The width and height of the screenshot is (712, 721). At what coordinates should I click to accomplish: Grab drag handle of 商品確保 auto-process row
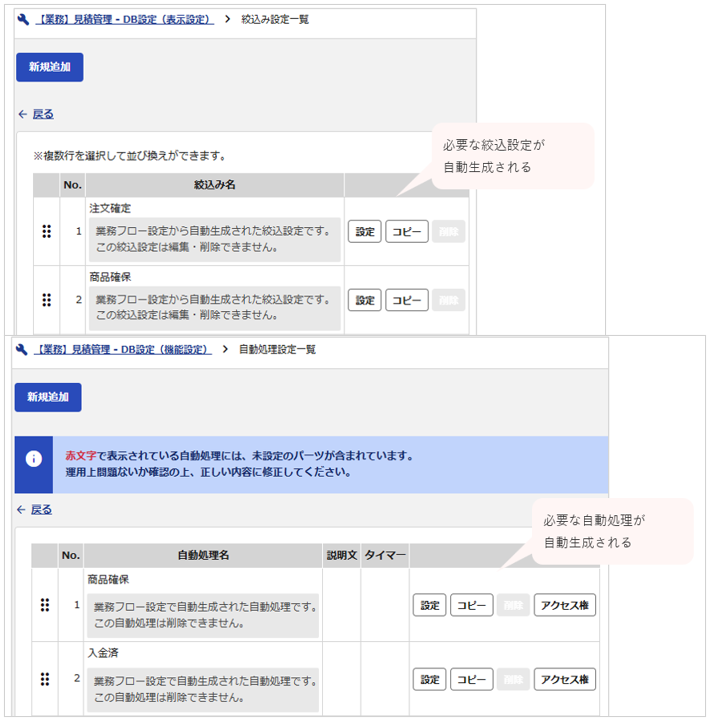tap(45, 605)
